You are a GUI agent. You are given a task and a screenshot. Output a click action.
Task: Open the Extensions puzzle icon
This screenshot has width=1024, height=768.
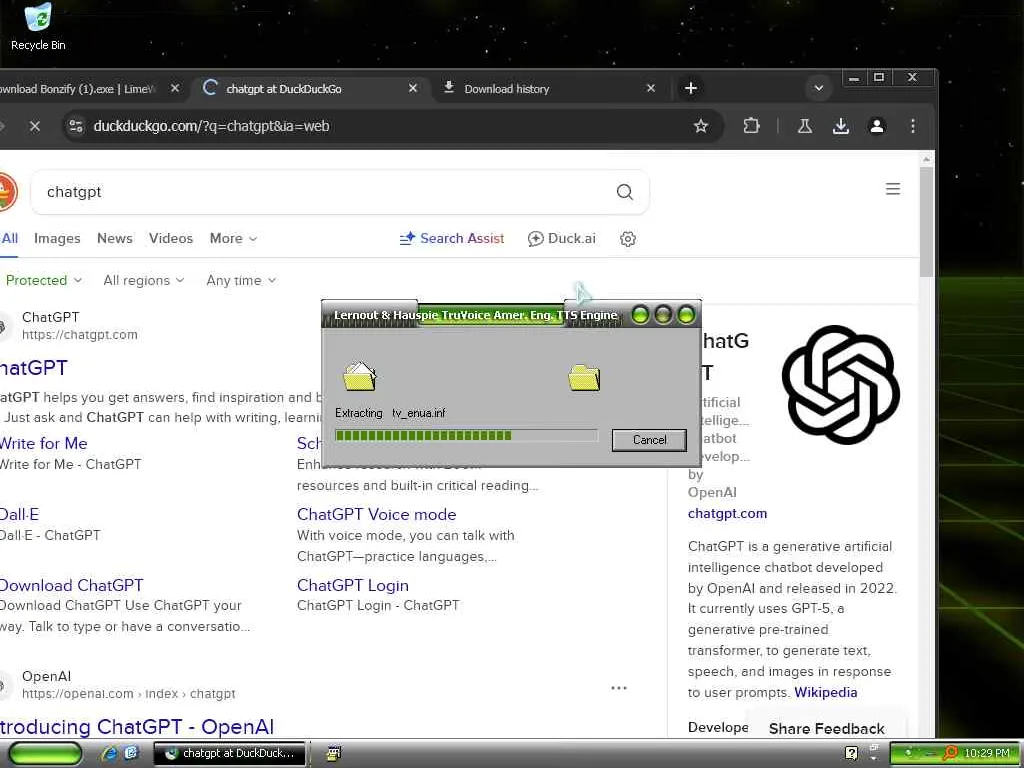pyautogui.click(x=752, y=126)
